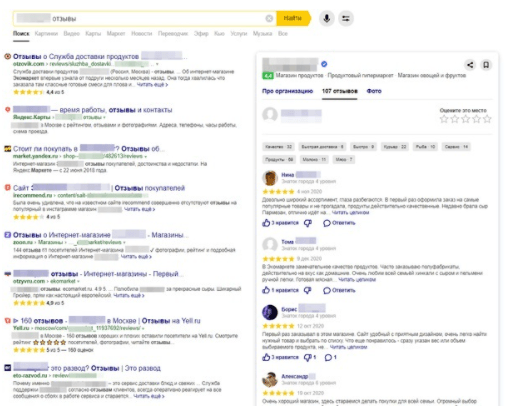Open search settings filter icon

(x=346, y=18)
